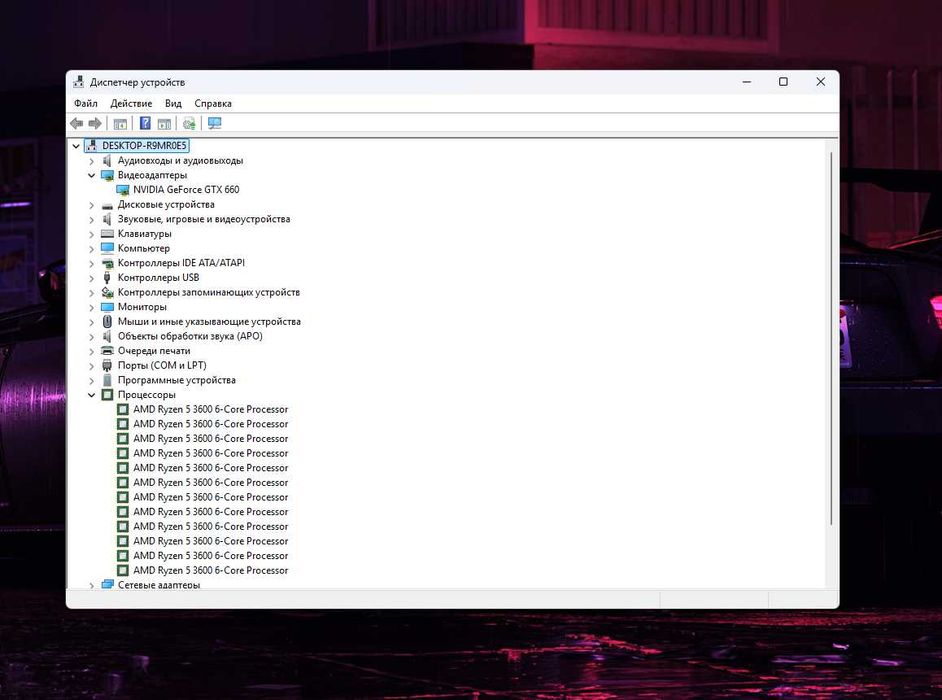Open the Файл menu
The image size is (942, 700).
[x=86, y=103]
